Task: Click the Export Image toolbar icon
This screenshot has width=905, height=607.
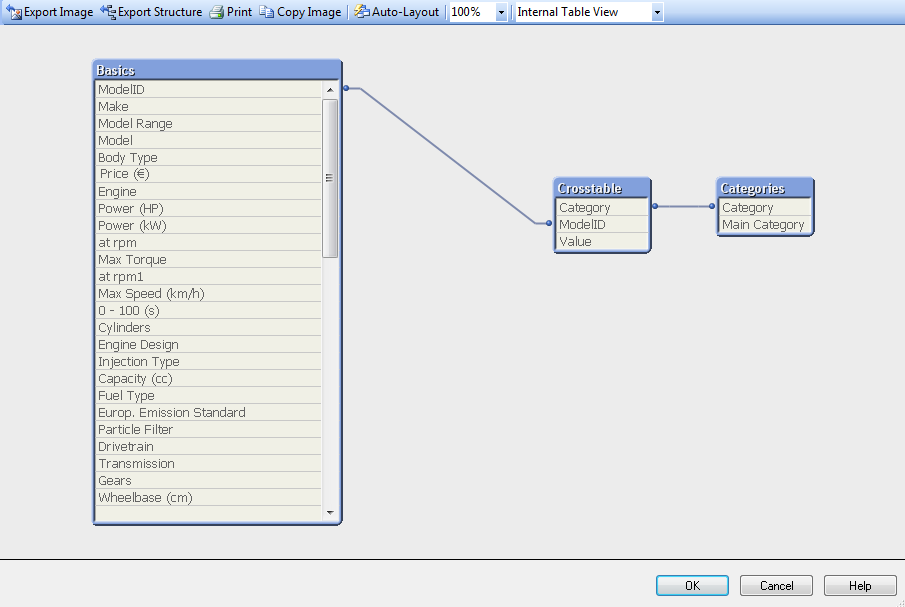Action: (x=12, y=12)
